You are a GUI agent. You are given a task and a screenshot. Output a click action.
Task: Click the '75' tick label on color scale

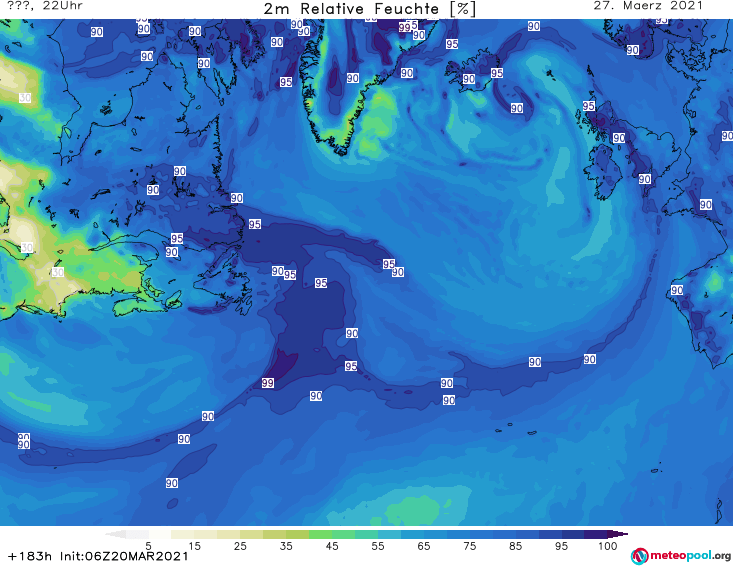pyautogui.click(x=469, y=546)
